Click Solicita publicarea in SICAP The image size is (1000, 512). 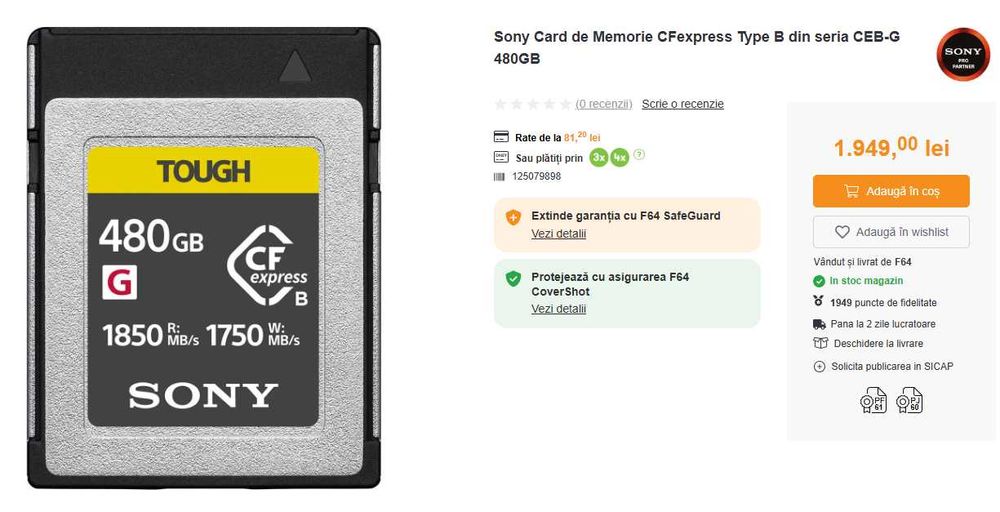tap(892, 367)
